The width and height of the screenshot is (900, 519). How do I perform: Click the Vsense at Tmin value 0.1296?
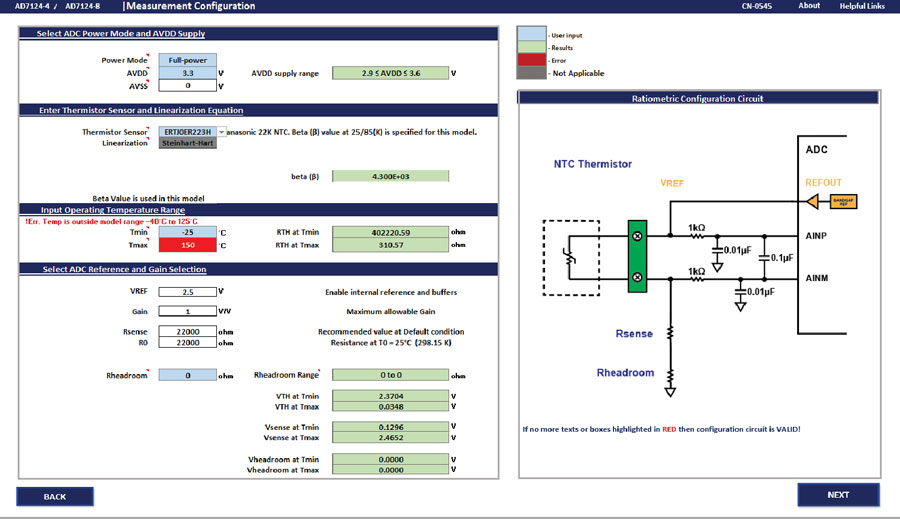[390, 427]
